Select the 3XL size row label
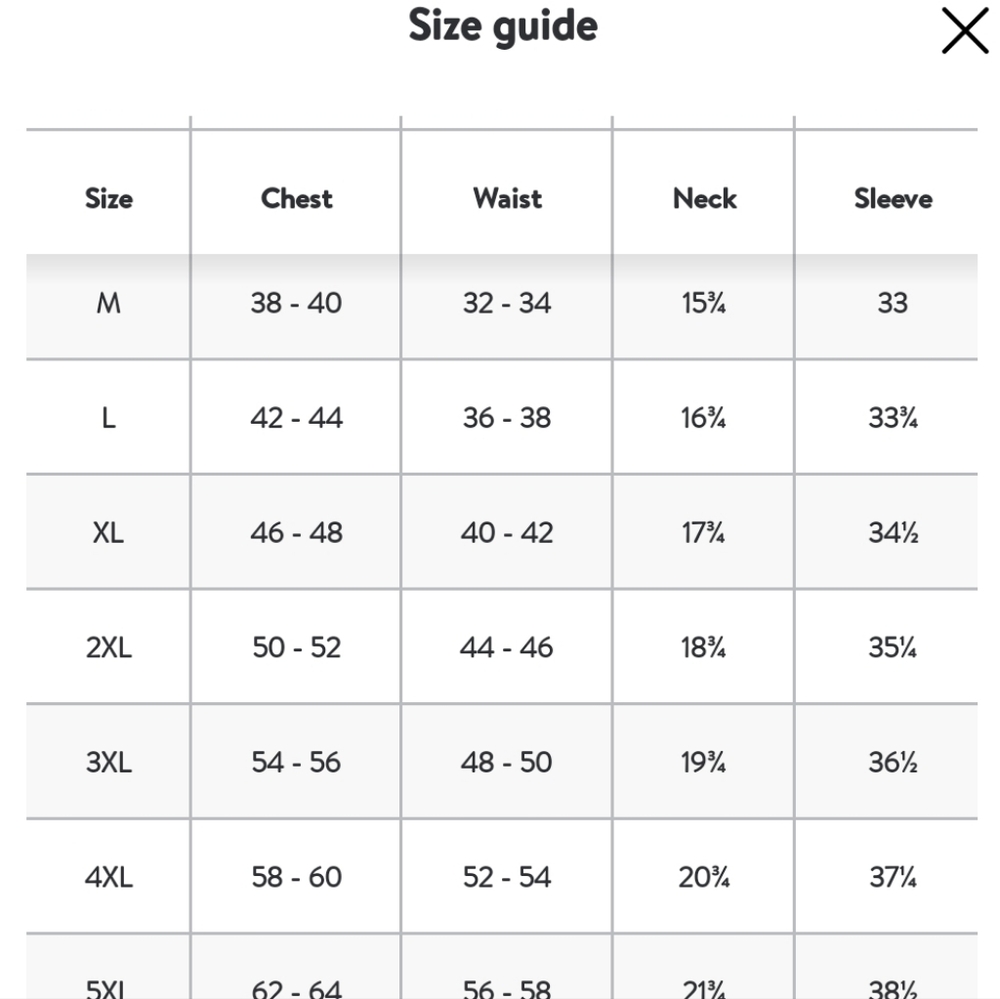 [109, 762]
